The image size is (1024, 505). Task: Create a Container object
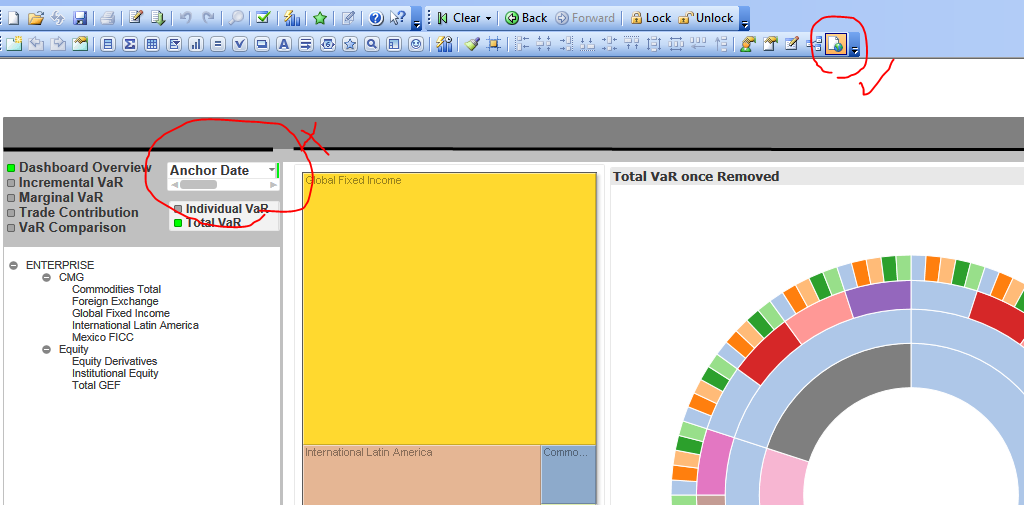[x=394, y=44]
